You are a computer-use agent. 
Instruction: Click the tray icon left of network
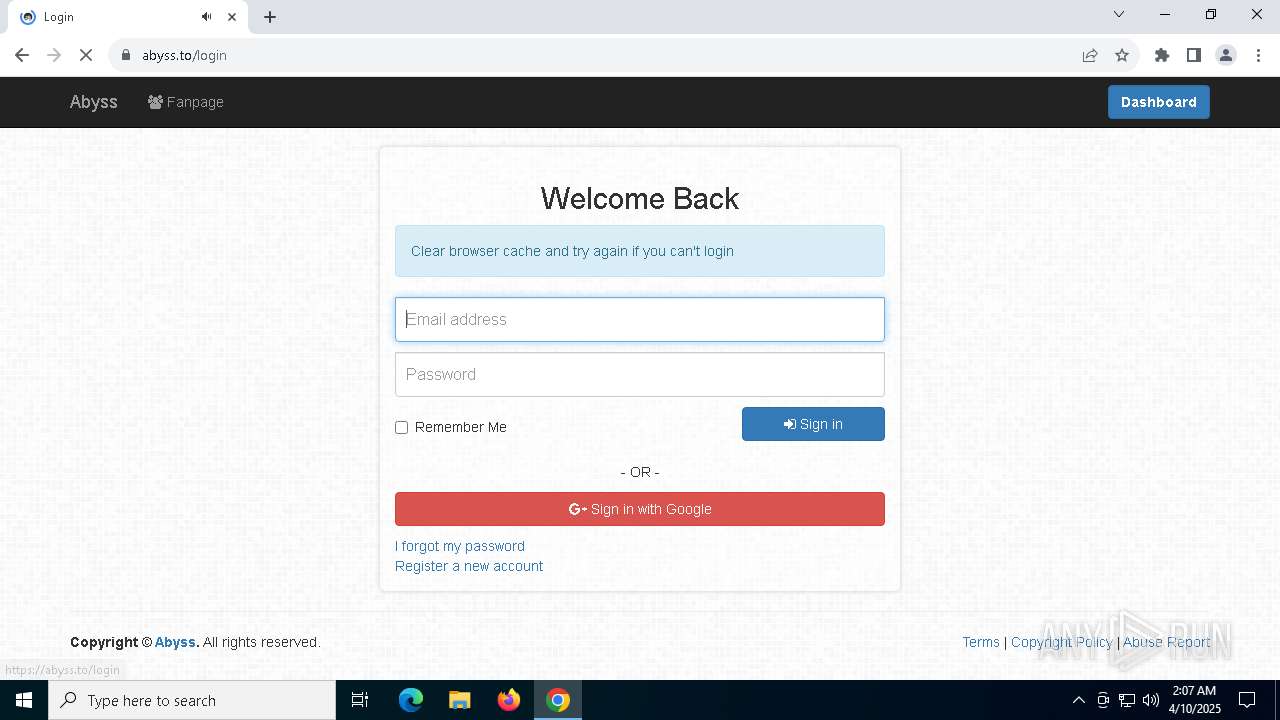(x=1103, y=700)
